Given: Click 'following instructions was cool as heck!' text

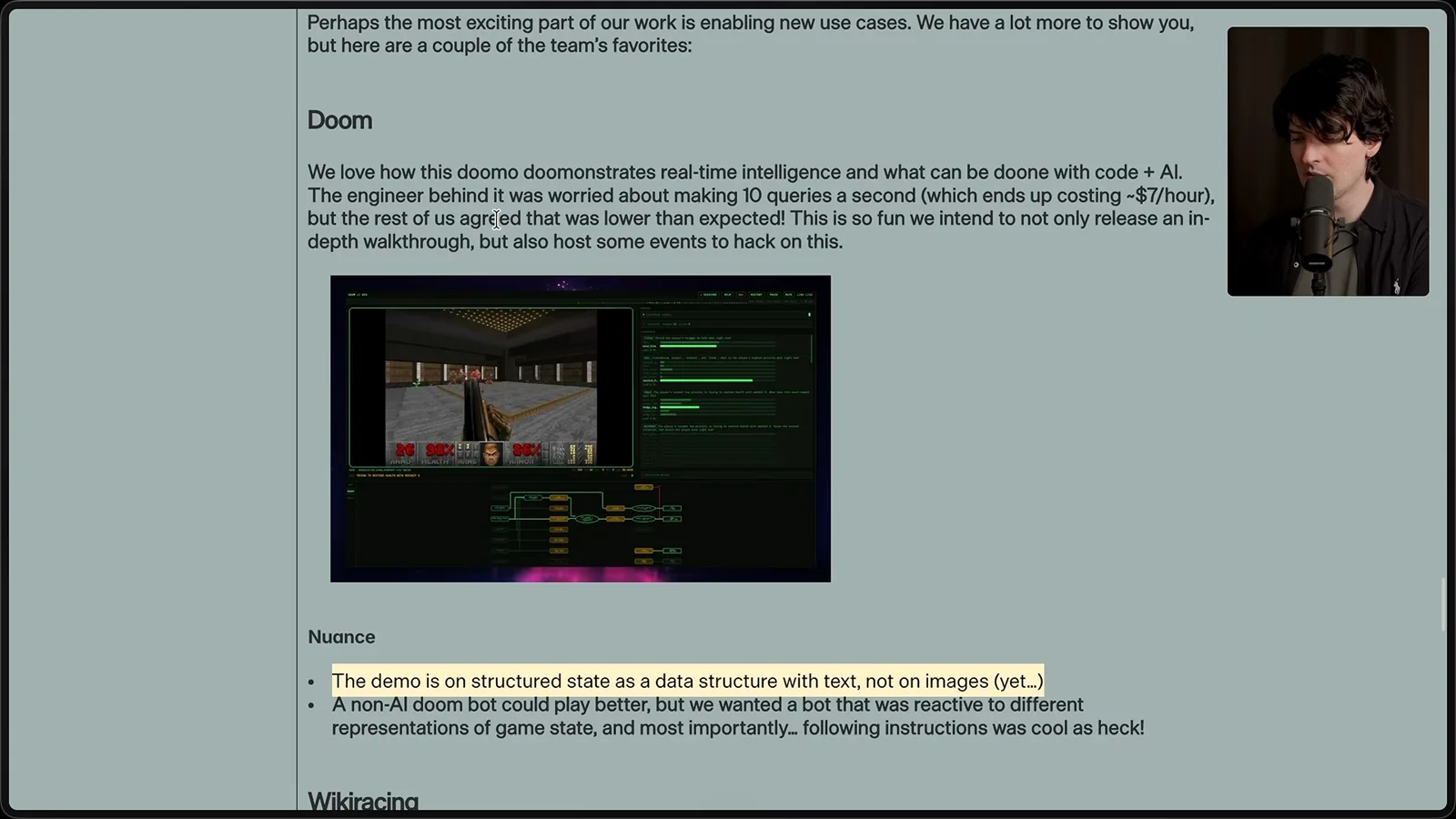Looking at the screenshot, I should (973, 728).
